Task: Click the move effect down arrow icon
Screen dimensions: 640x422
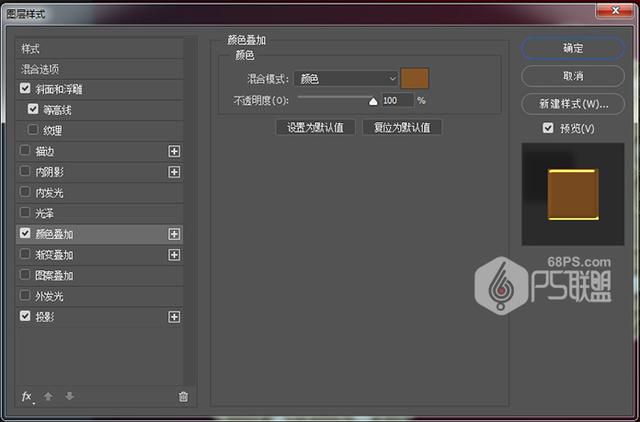Action: pyautogui.click(x=69, y=396)
